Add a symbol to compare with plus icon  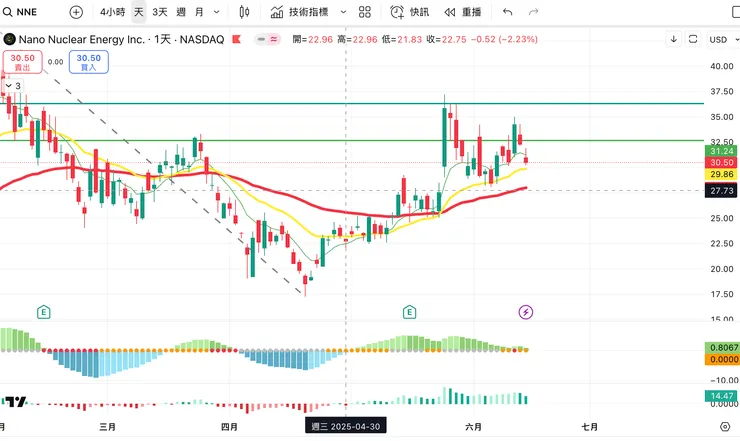point(76,12)
